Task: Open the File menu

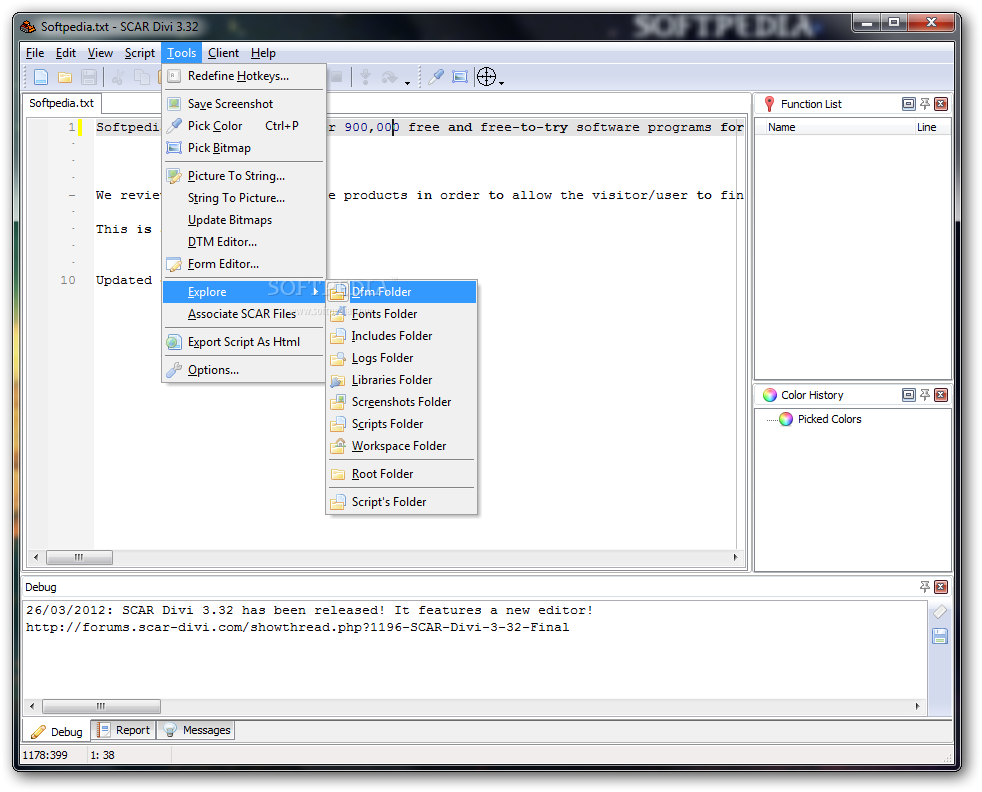Action: click(35, 53)
